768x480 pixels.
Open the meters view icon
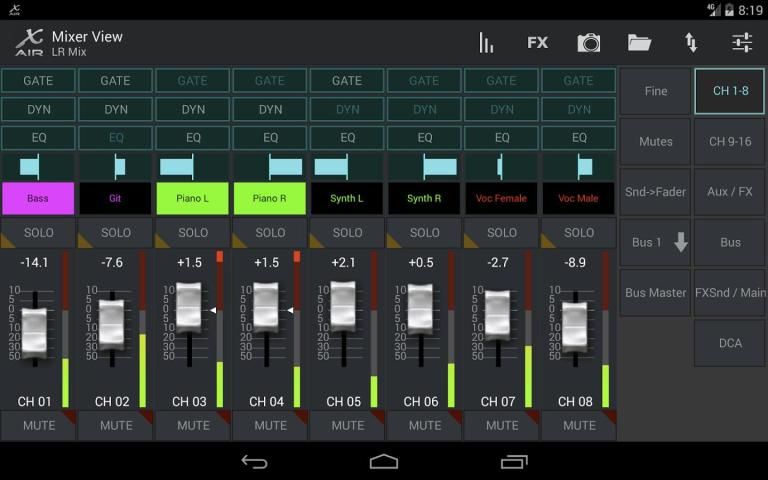pyautogui.click(x=487, y=42)
